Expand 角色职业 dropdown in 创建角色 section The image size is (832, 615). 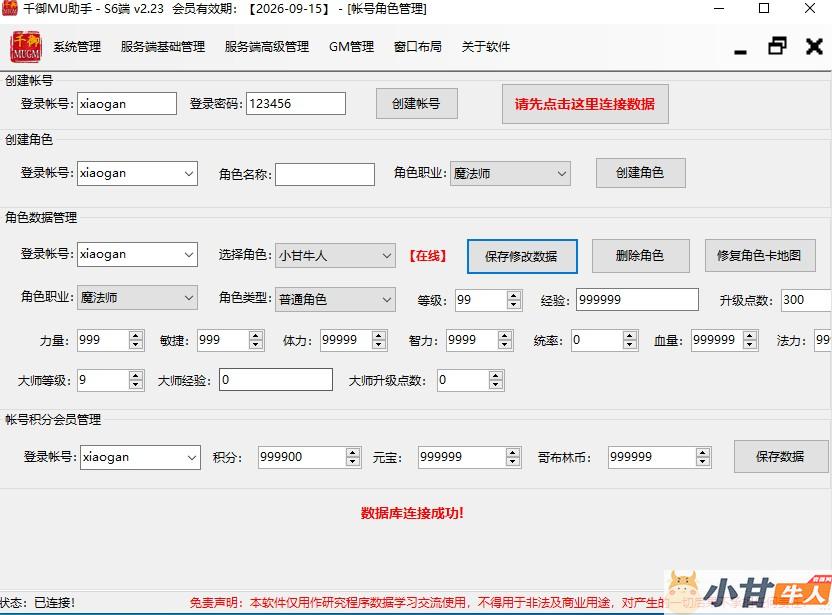coord(561,174)
